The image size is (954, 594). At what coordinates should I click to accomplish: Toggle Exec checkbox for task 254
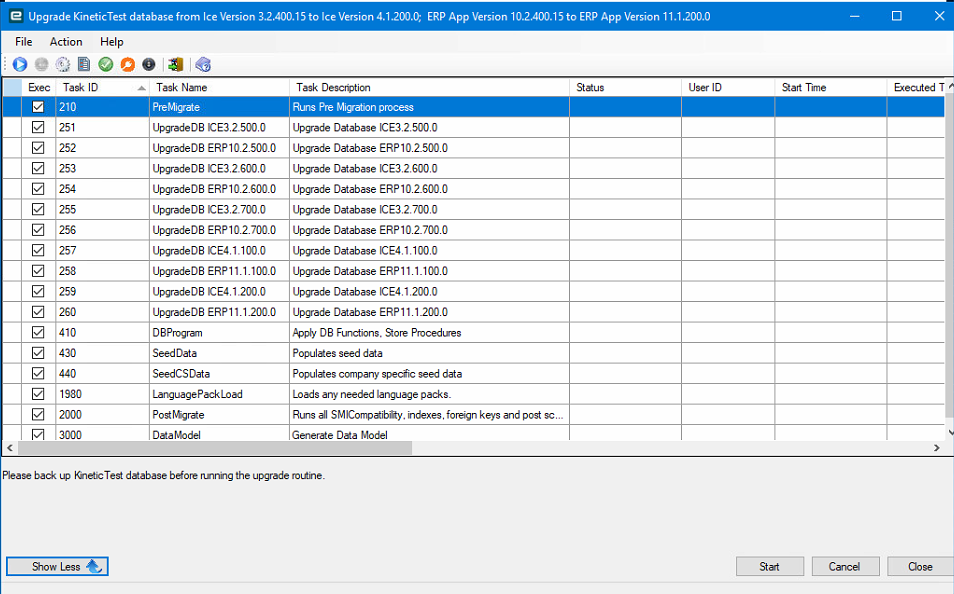(38, 189)
